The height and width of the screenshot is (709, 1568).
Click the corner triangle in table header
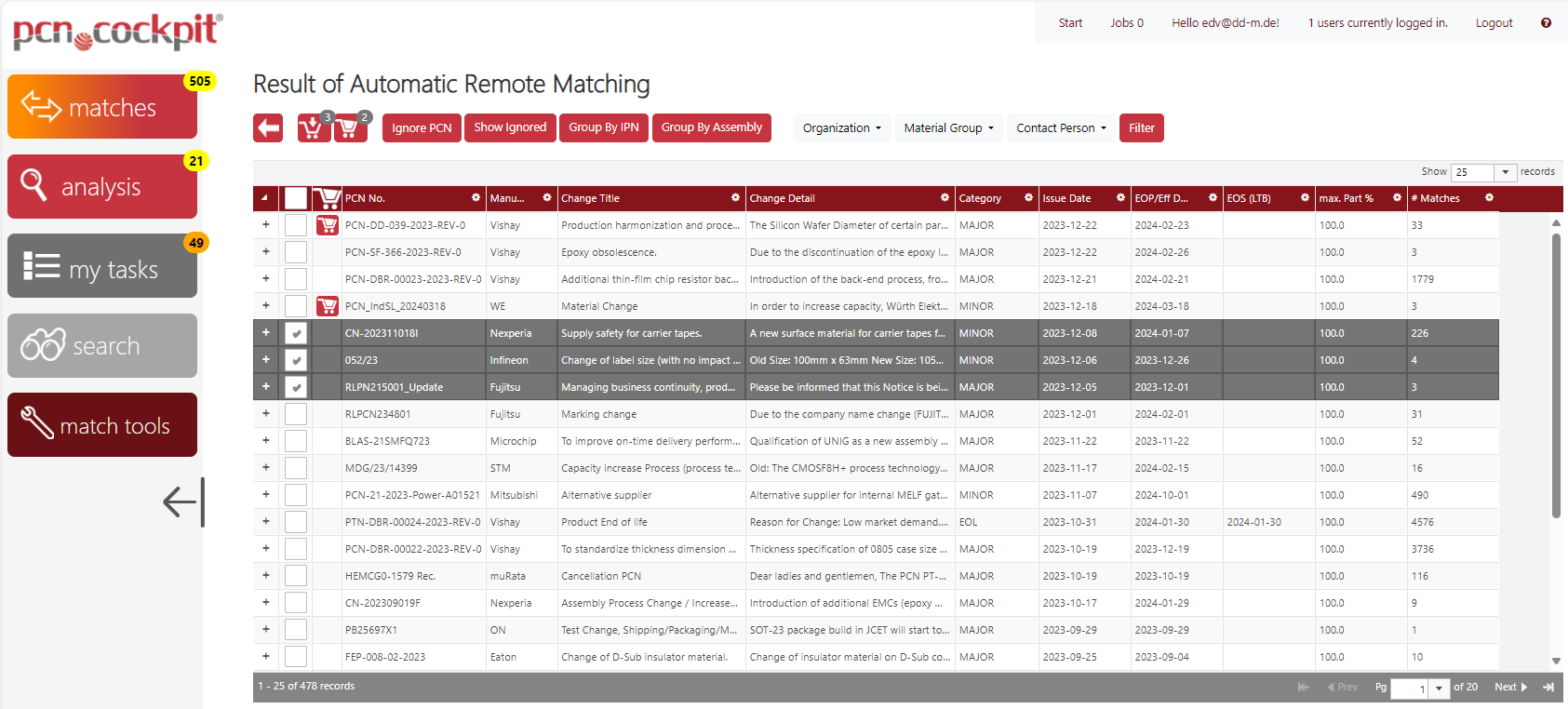(264, 198)
